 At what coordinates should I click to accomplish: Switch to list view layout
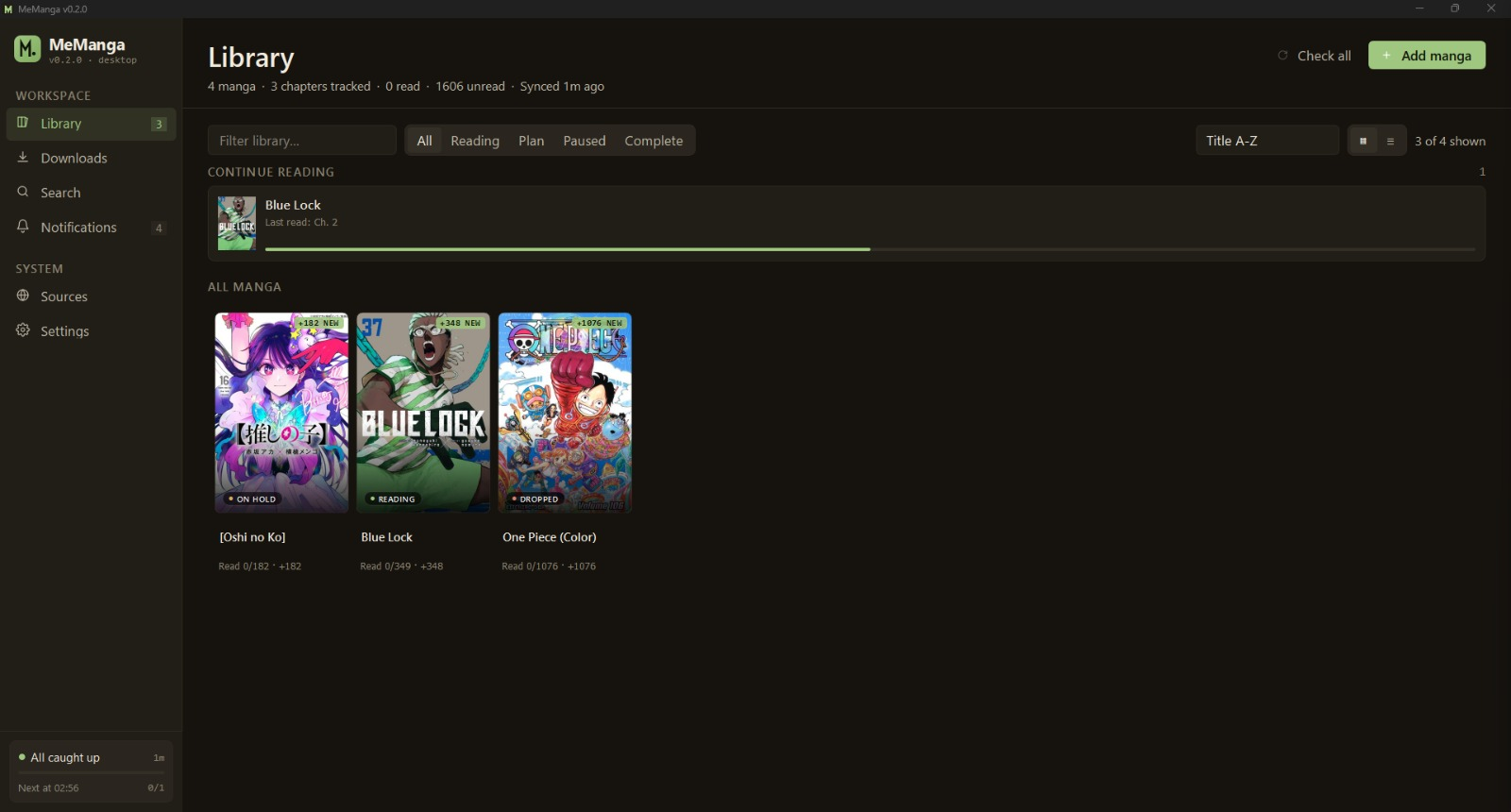[1390, 141]
